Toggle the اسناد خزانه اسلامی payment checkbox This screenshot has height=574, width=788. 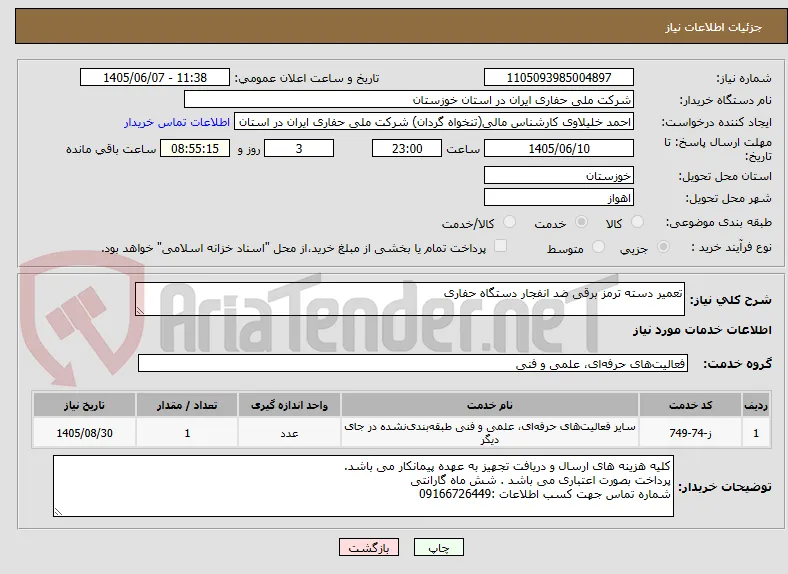pyautogui.click(x=500, y=246)
